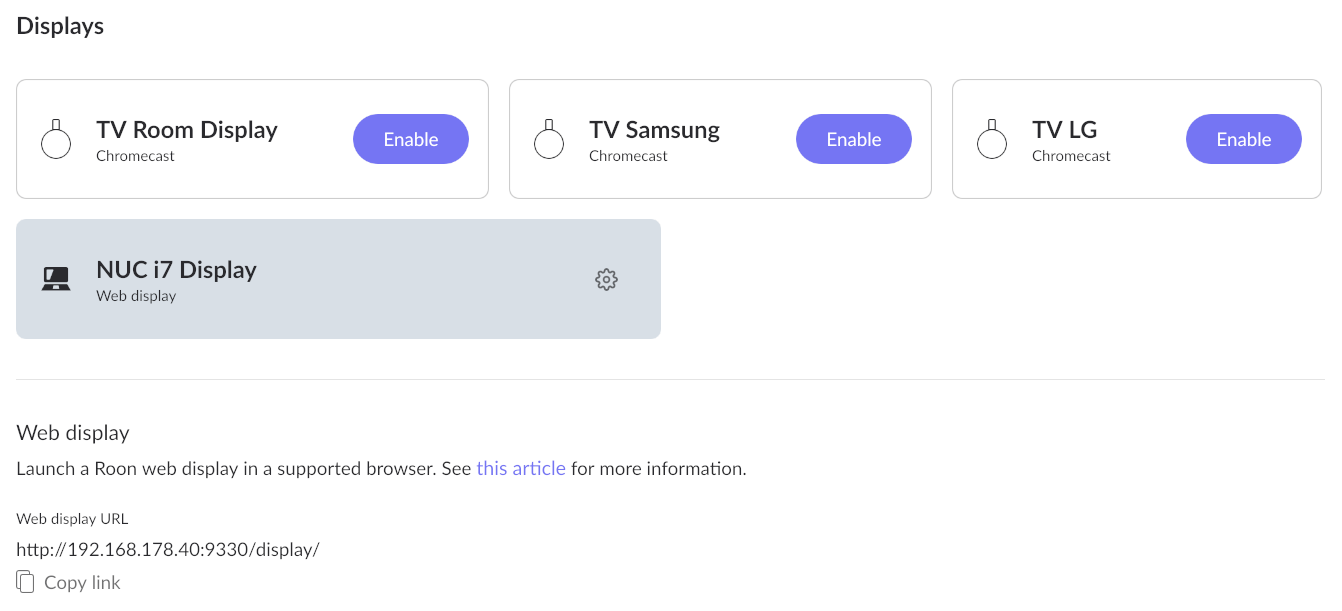Image resolution: width=1342 pixels, height=611 pixels.
Task: Click the Chromecast icon next to TV LG
Action: click(992, 139)
